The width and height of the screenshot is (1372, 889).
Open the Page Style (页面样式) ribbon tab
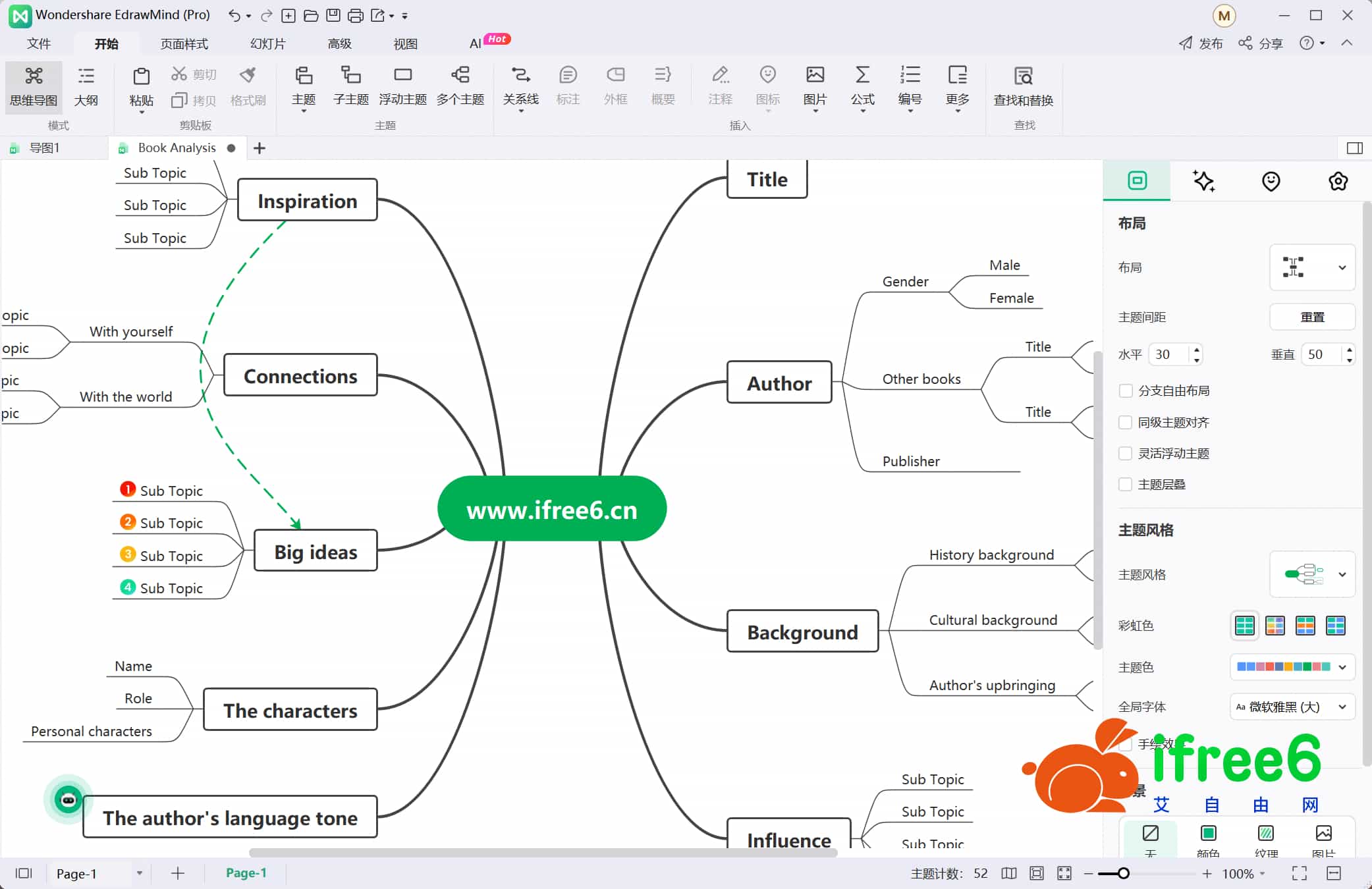[x=184, y=43]
